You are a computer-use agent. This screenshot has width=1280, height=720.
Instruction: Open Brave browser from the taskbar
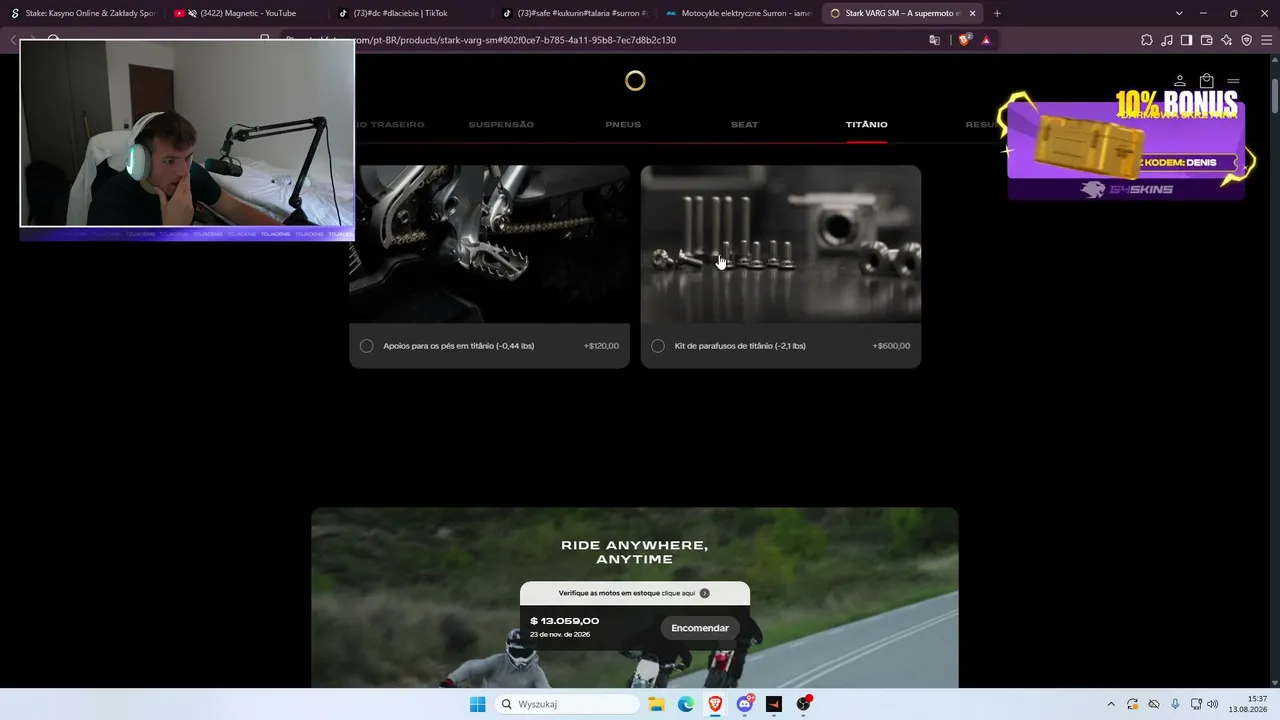pyautogui.click(x=715, y=704)
